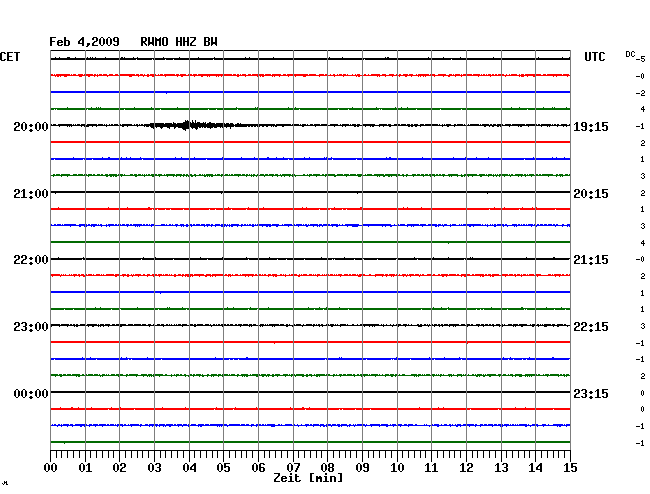The width and height of the screenshot is (650, 494).
Task: Click the 20:00 CET row label
Action: [31, 126]
